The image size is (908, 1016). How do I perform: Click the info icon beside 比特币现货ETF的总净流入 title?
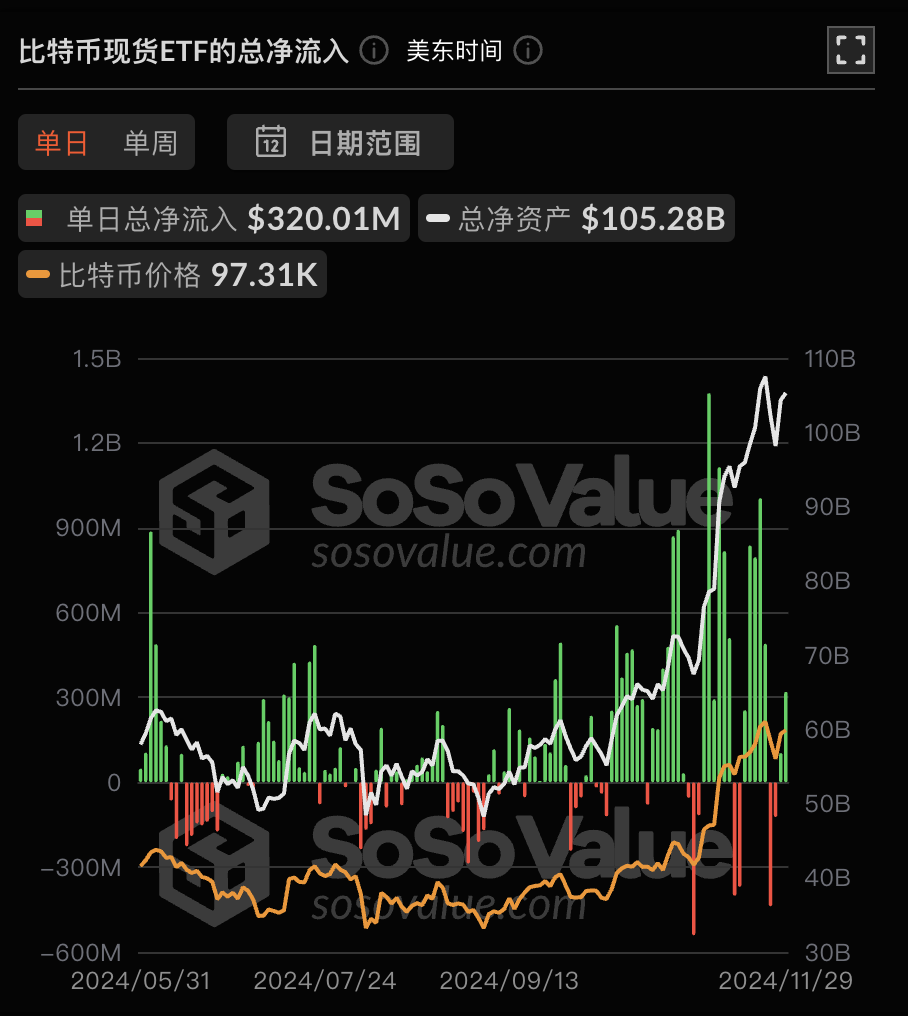click(x=372, y=50)
